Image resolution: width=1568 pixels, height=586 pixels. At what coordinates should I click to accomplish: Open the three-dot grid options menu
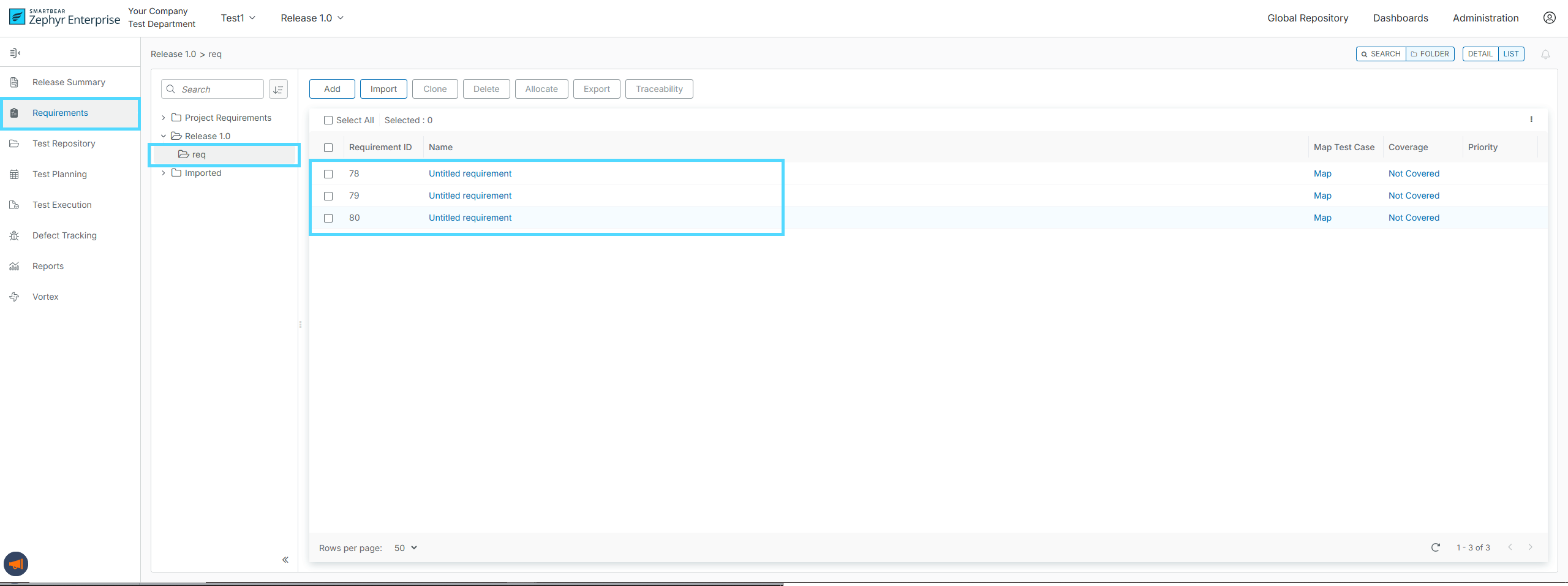point(1531,120)
